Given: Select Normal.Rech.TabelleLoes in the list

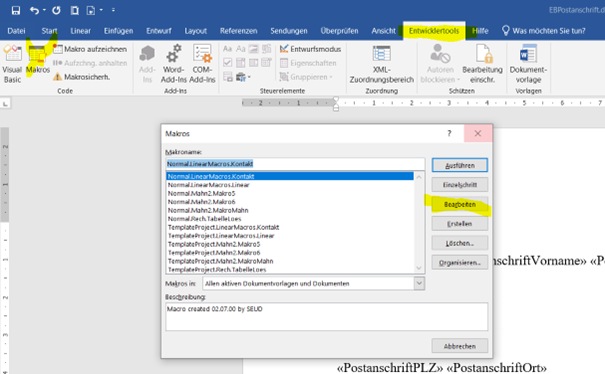Looking at the screenshot, I should (x=290, y=219).
